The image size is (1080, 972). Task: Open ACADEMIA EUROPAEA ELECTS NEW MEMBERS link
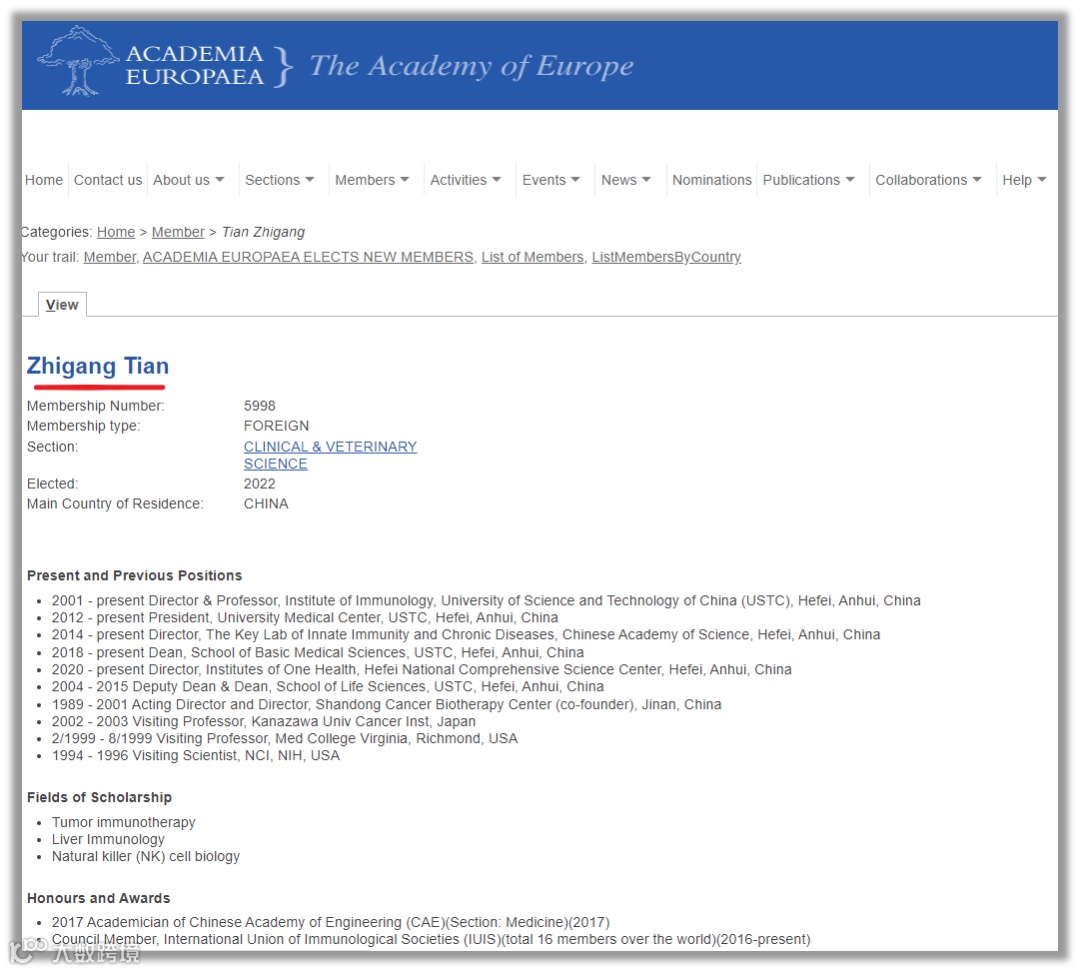tap(308, 257)
